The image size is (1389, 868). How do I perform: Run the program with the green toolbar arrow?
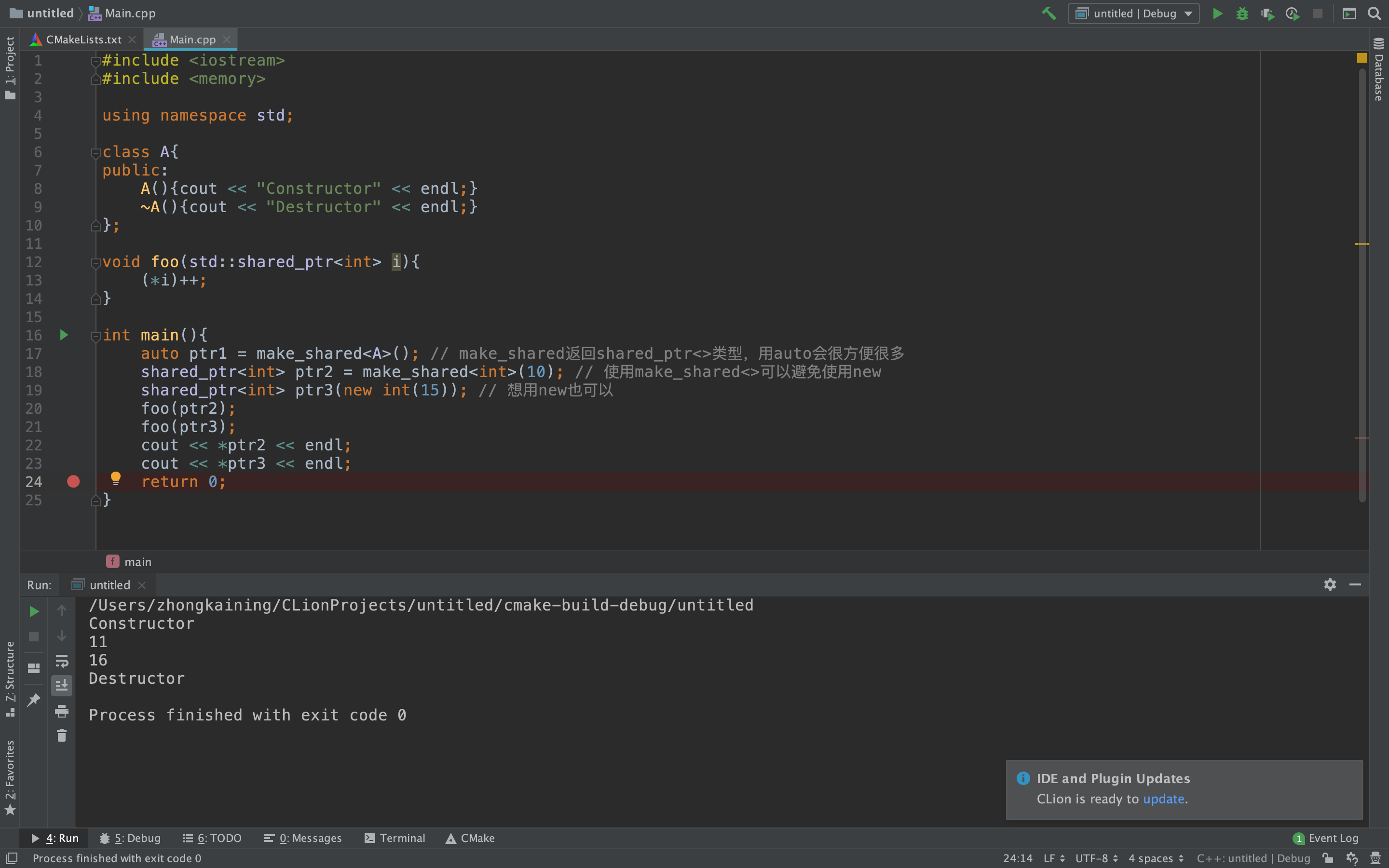pos(1217,13)
